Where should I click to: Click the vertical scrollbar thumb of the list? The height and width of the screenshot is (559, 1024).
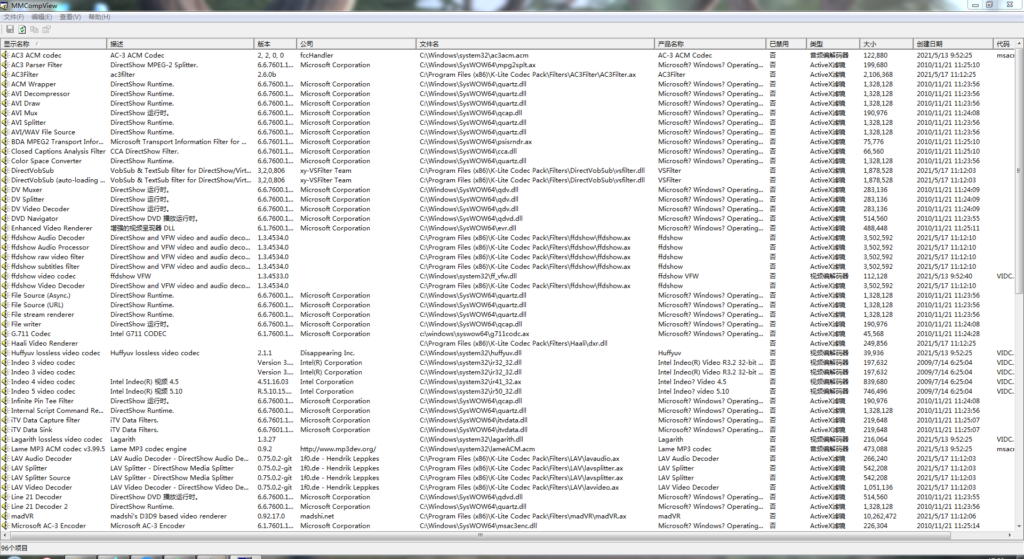[1019, 170]
